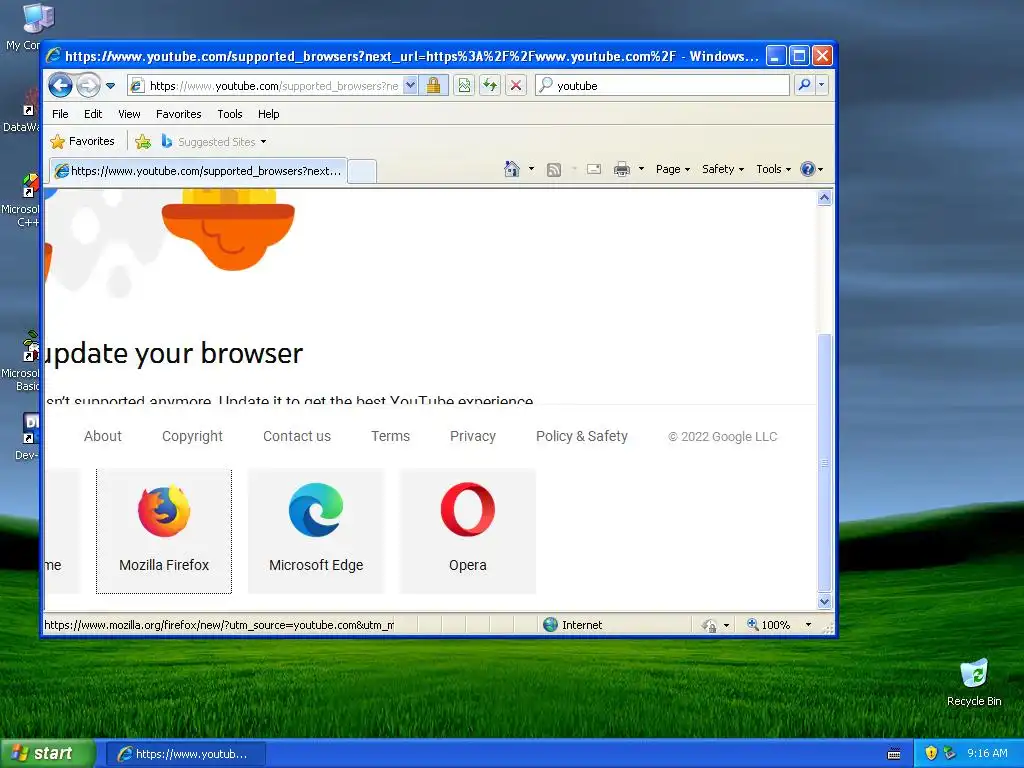
Task: Open the Tools command bar menu
Action: (x=773, y=169)
